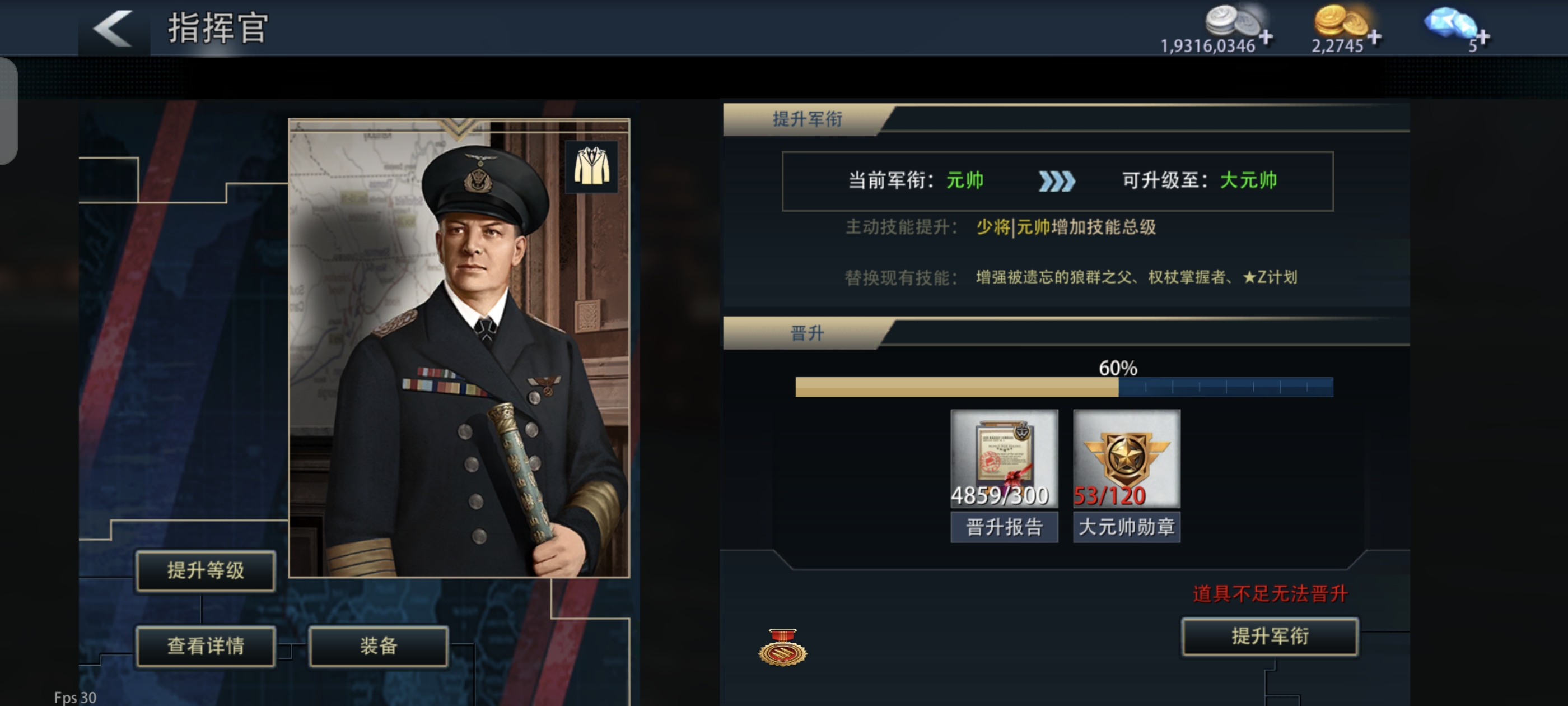Add more gold coins with plus icon
1568x706 pixels.
click(1374, 38)
